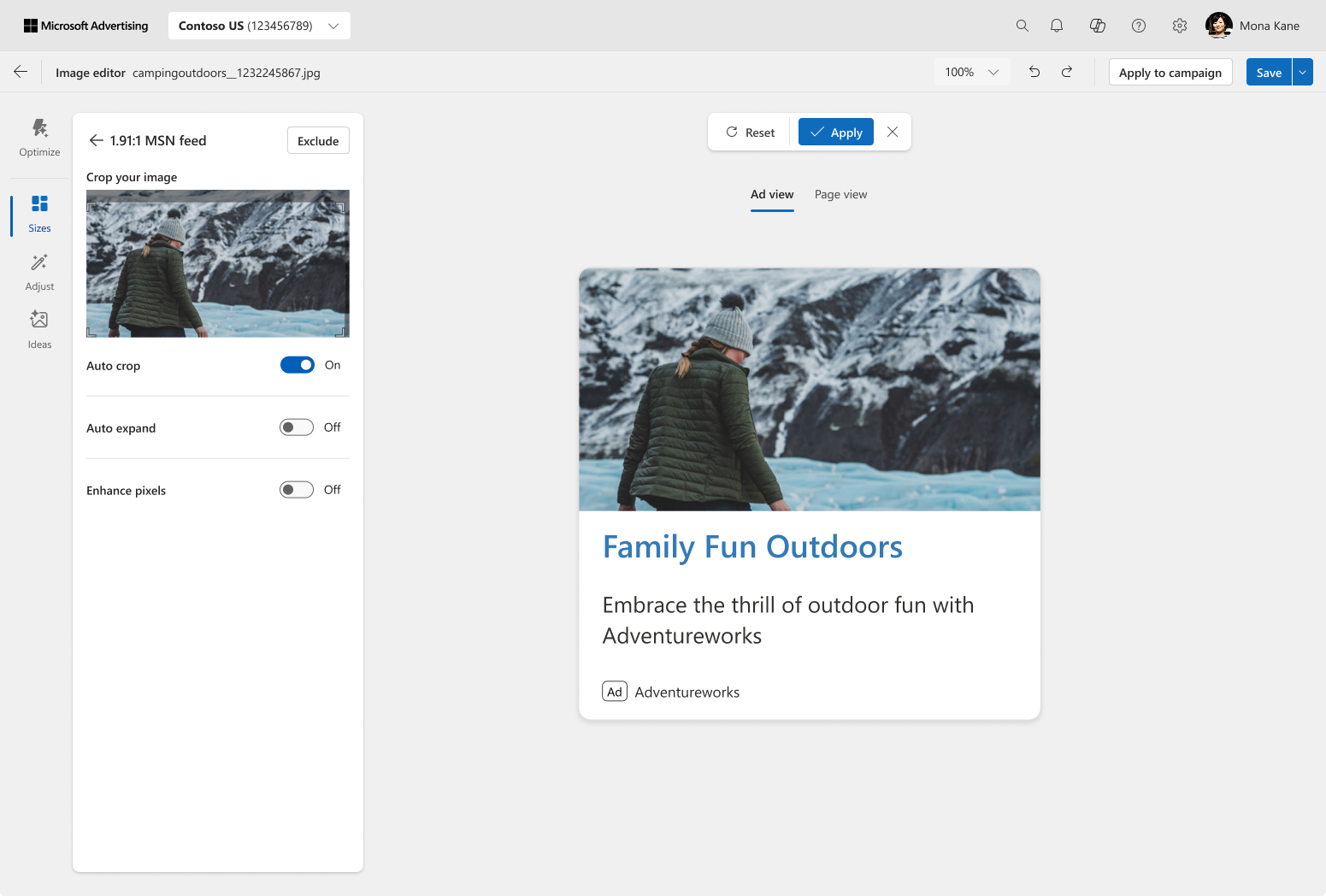This screenshot has width=1326, height=896.
Task: Click the 'Image editor' title text
Action: (x=91, y=73)
